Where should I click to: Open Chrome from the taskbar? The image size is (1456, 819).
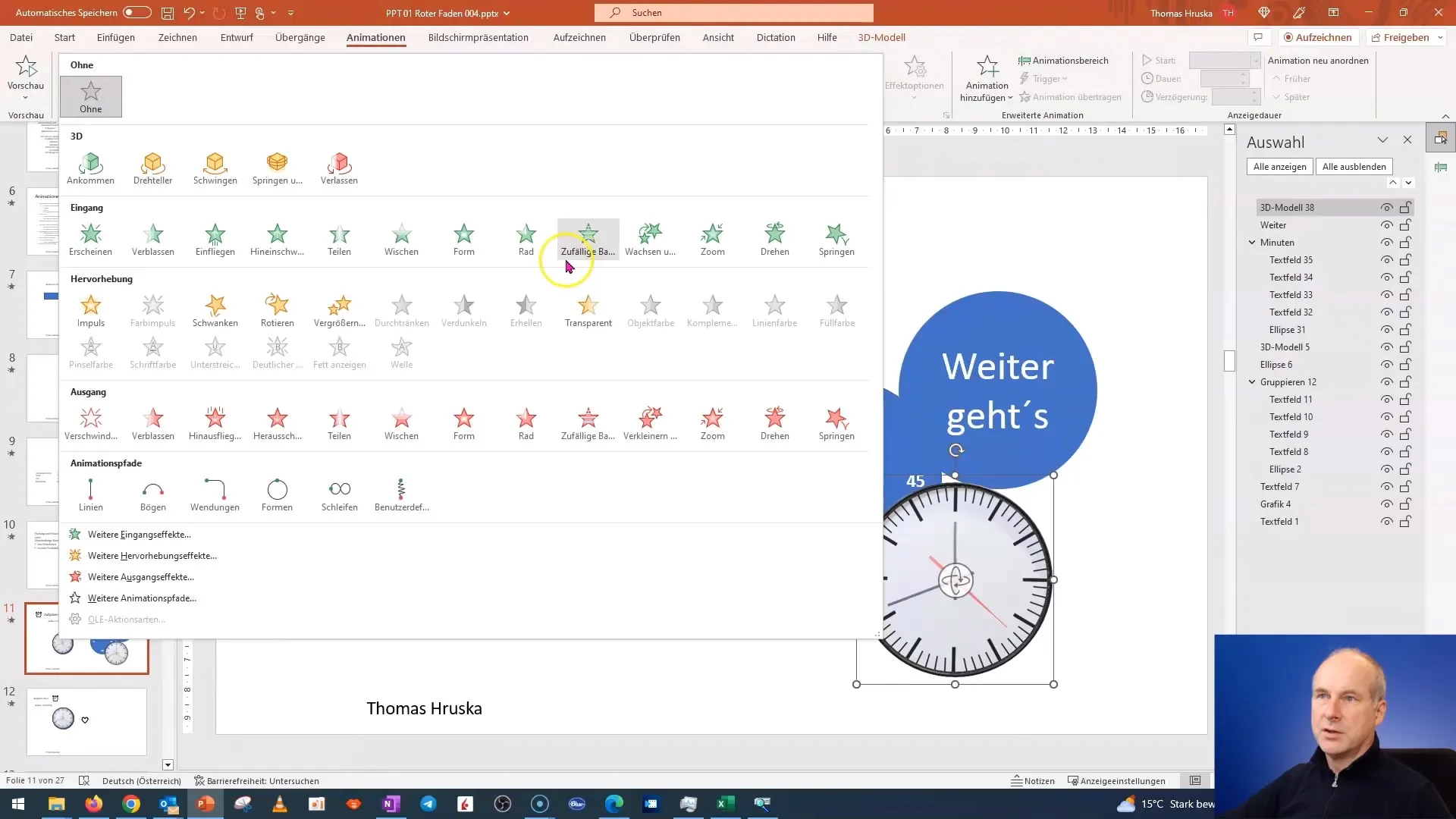pos(131,804)
